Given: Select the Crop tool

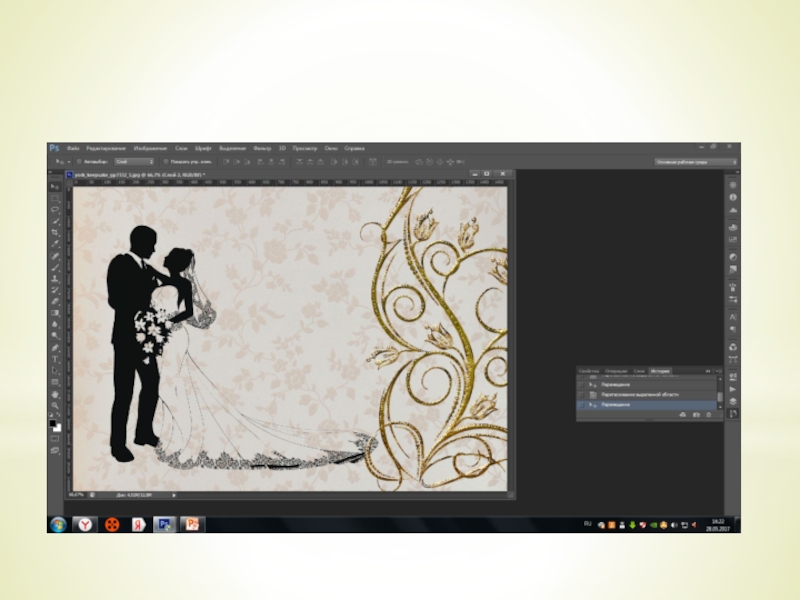Looking at the screenshot, I should coord(55,233).
